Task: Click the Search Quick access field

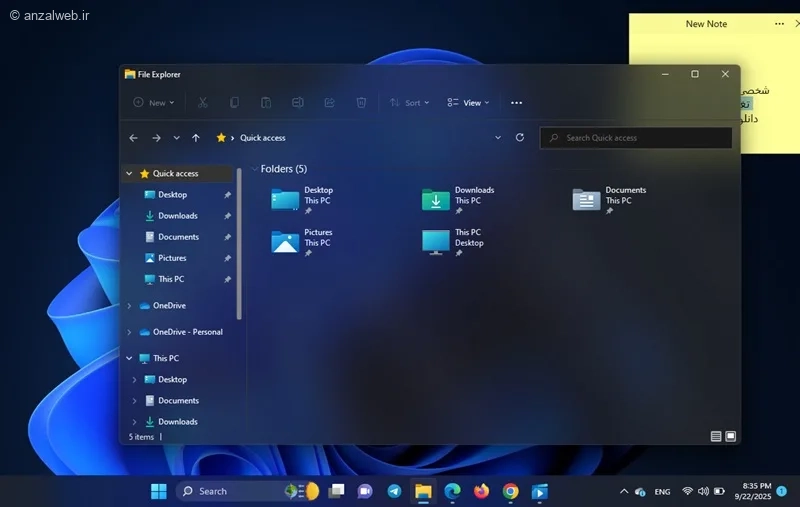Action: 640,138
